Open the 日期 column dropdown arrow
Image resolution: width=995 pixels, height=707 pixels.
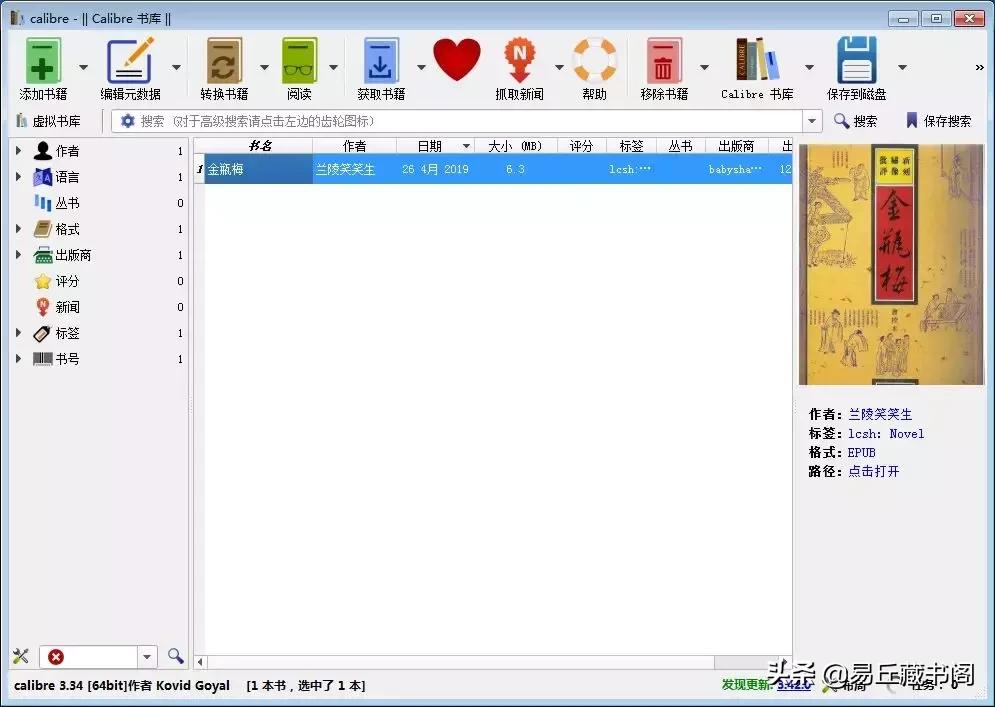[466, 145]
